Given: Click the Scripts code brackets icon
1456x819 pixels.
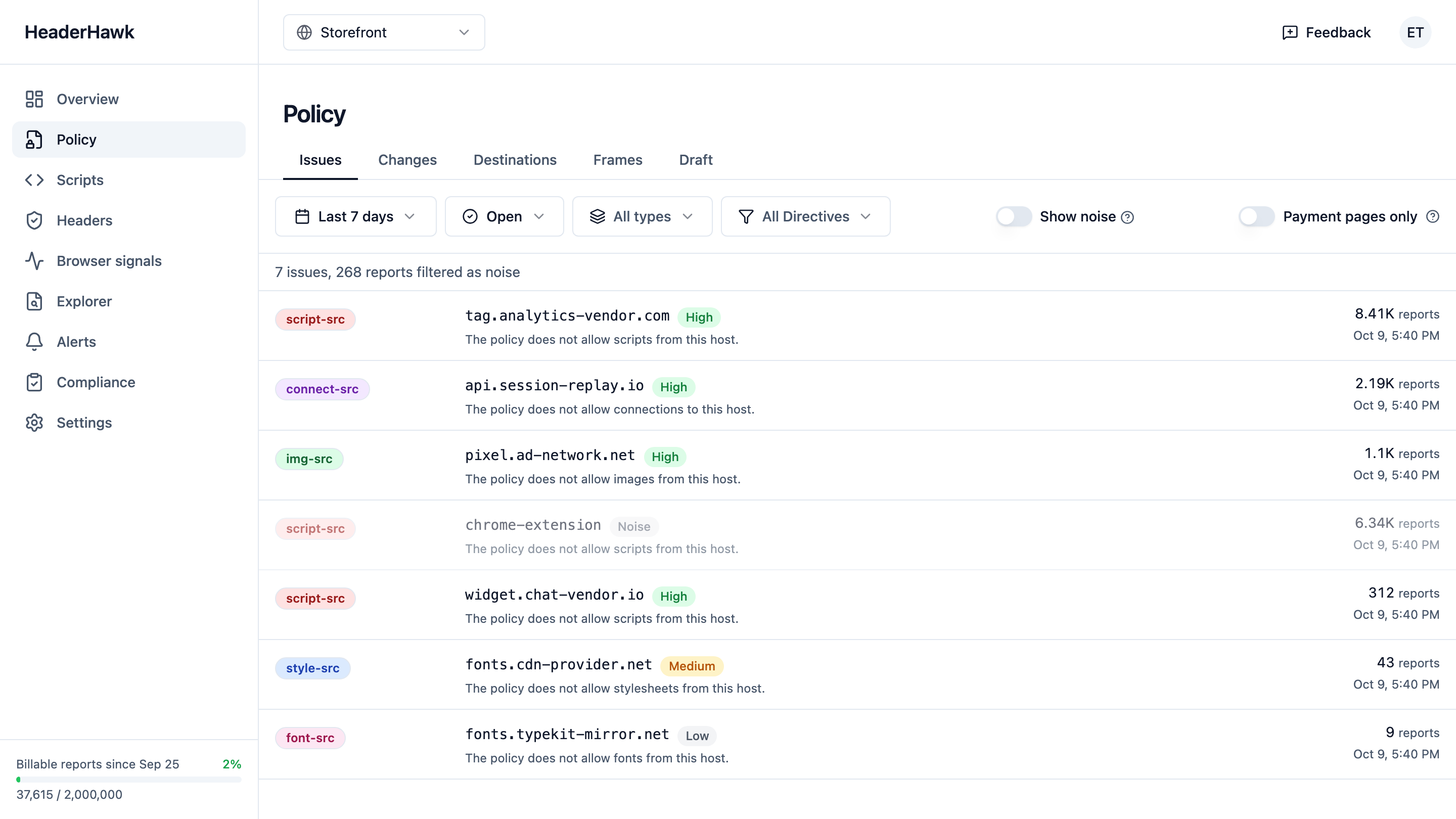Looking at the screenshot, I should 34,180.
